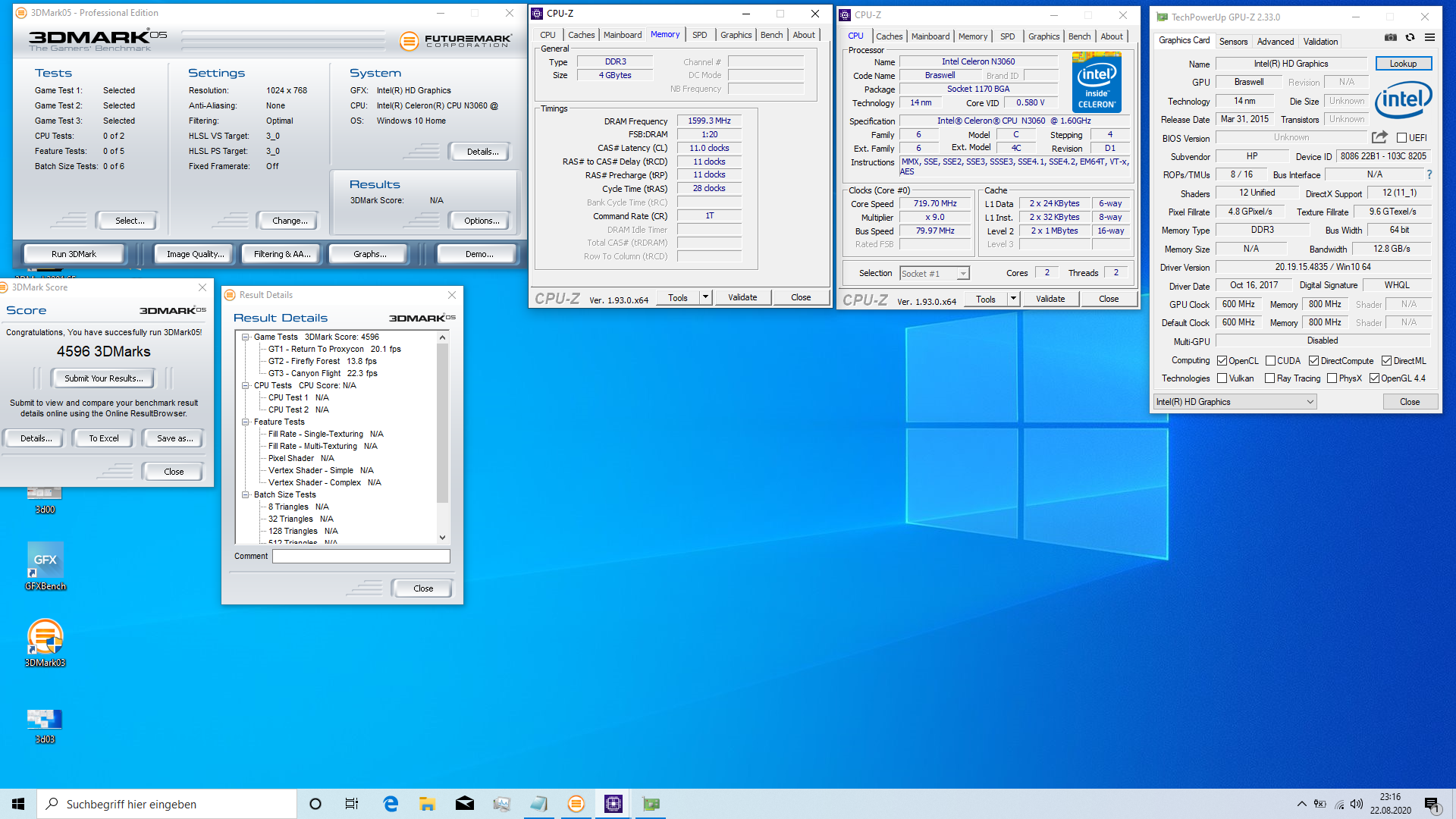
Task: Open Image Quality settings button
Action: (196, 254)
